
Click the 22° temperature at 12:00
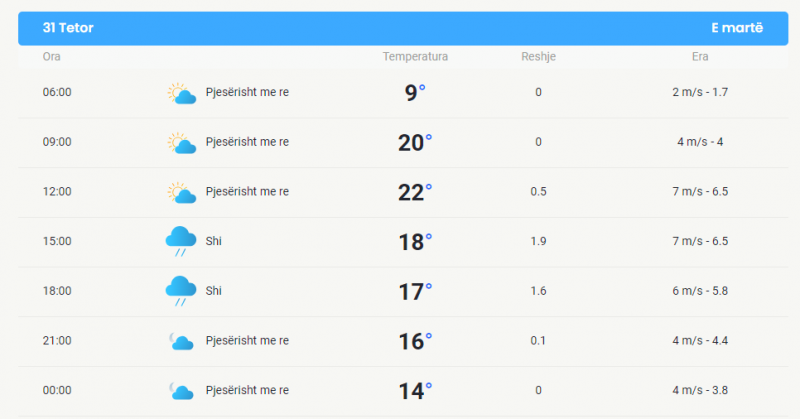pyautogui.click(x=415, y=192)
